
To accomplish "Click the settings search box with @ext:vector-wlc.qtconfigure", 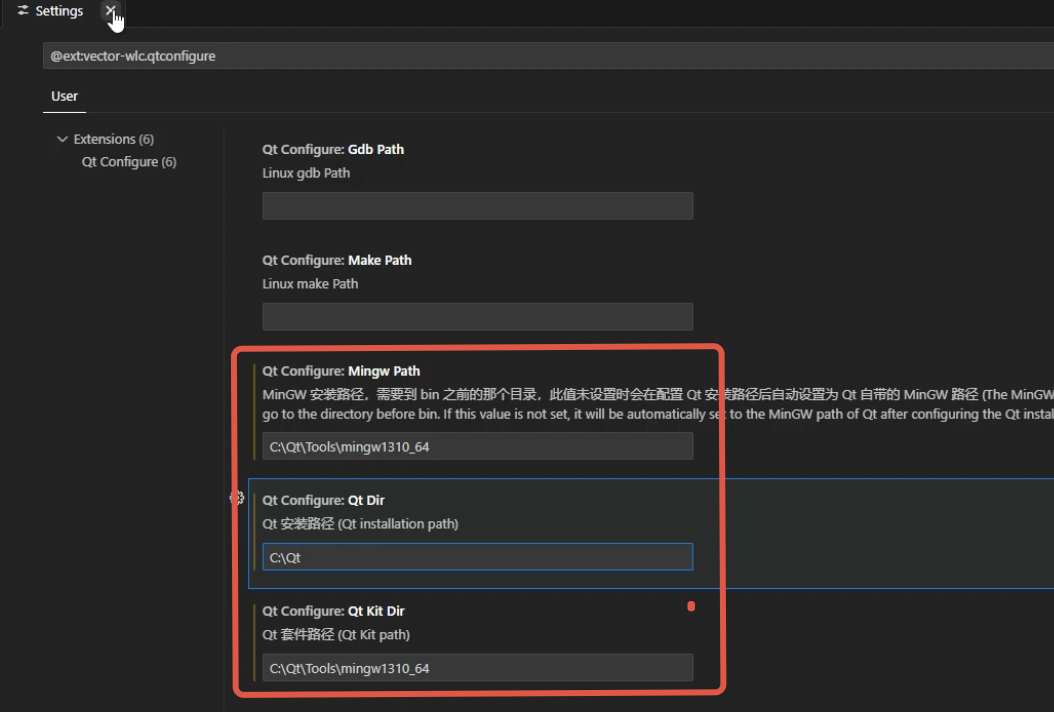I will [548, 56].
